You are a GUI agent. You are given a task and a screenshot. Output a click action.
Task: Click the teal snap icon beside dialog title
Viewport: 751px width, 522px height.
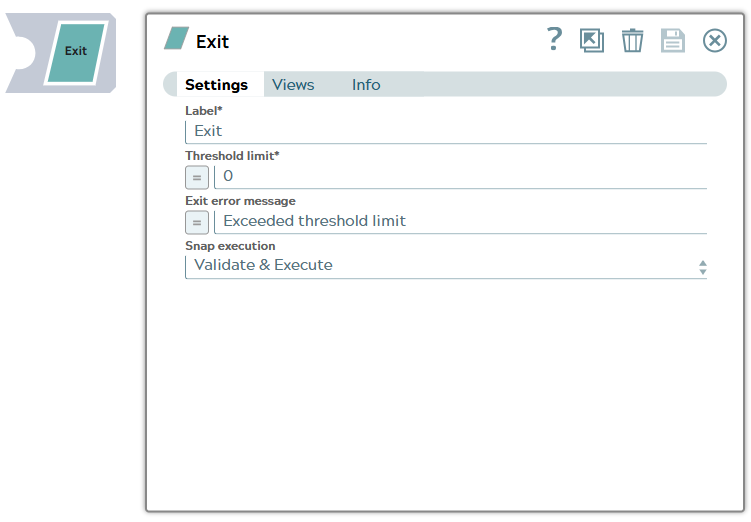coord(177,39)
